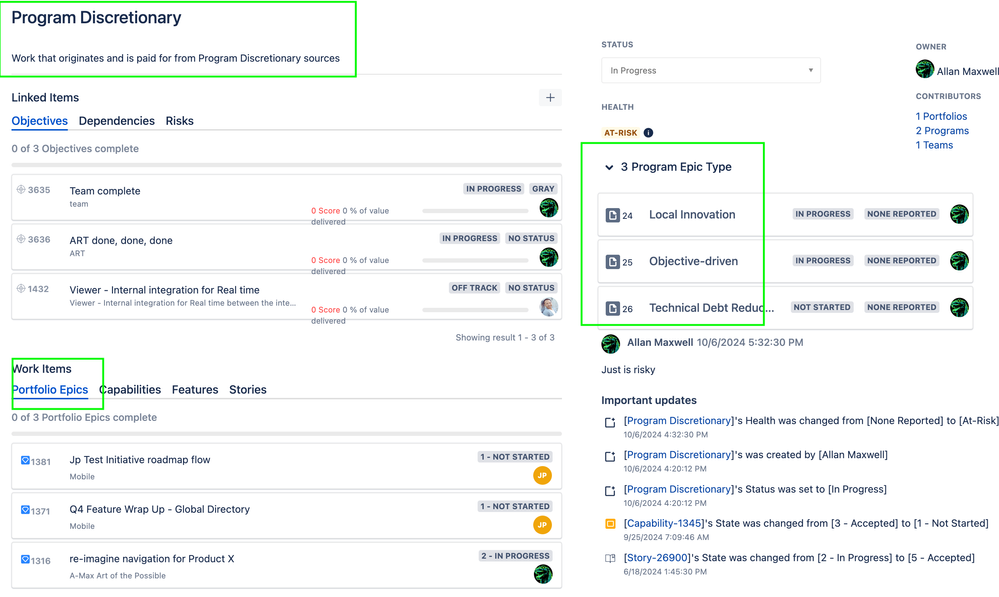
Task: Click the epic icon for item 1371
Action: point(25,510)
